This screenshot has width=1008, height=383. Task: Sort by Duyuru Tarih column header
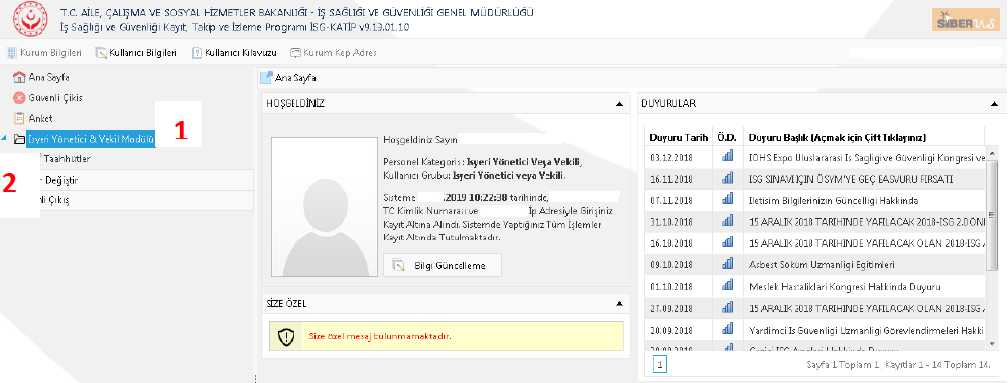(x=678, y=138)
